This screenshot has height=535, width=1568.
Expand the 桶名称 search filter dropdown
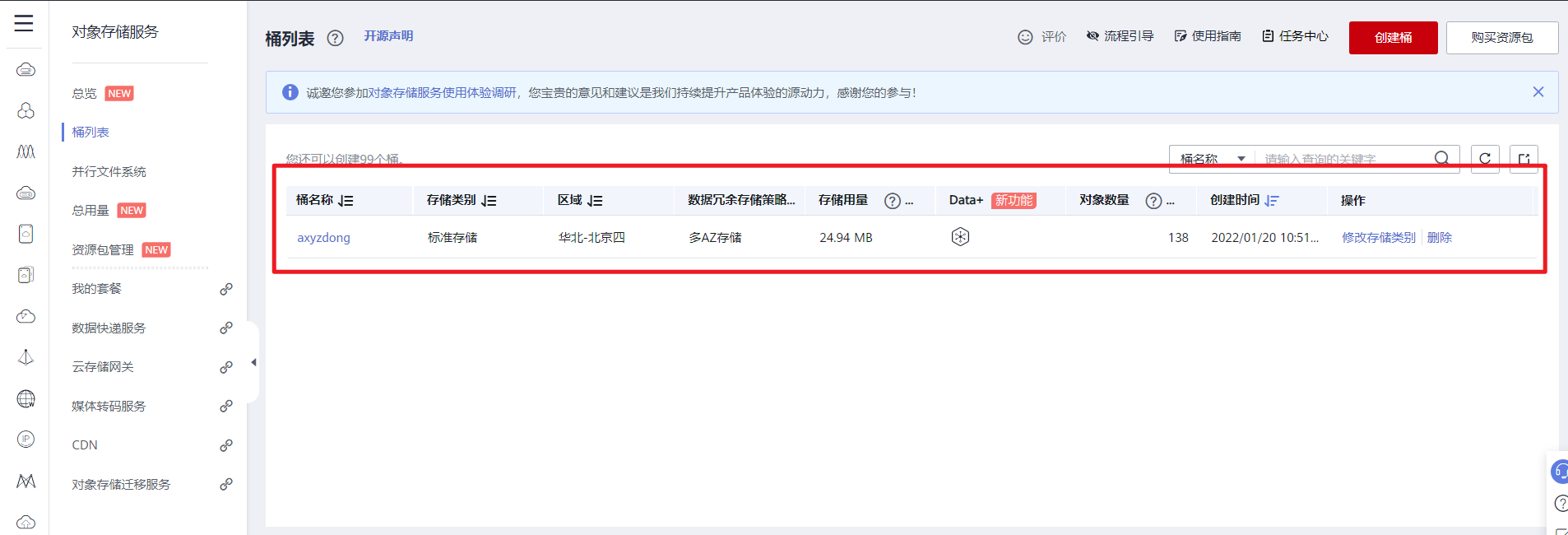pos(1212,159)
